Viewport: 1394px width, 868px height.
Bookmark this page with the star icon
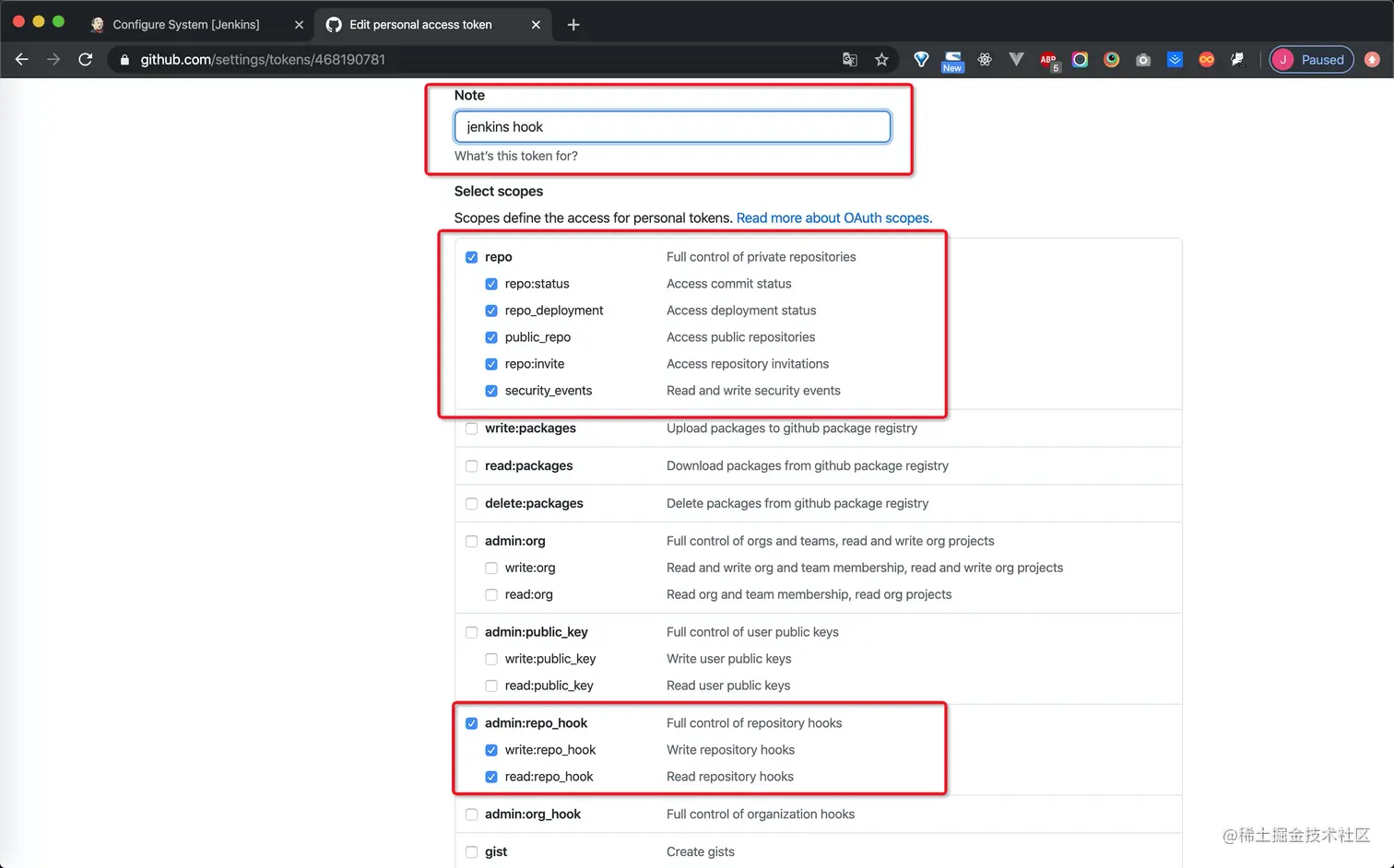(x=881, y=59)
